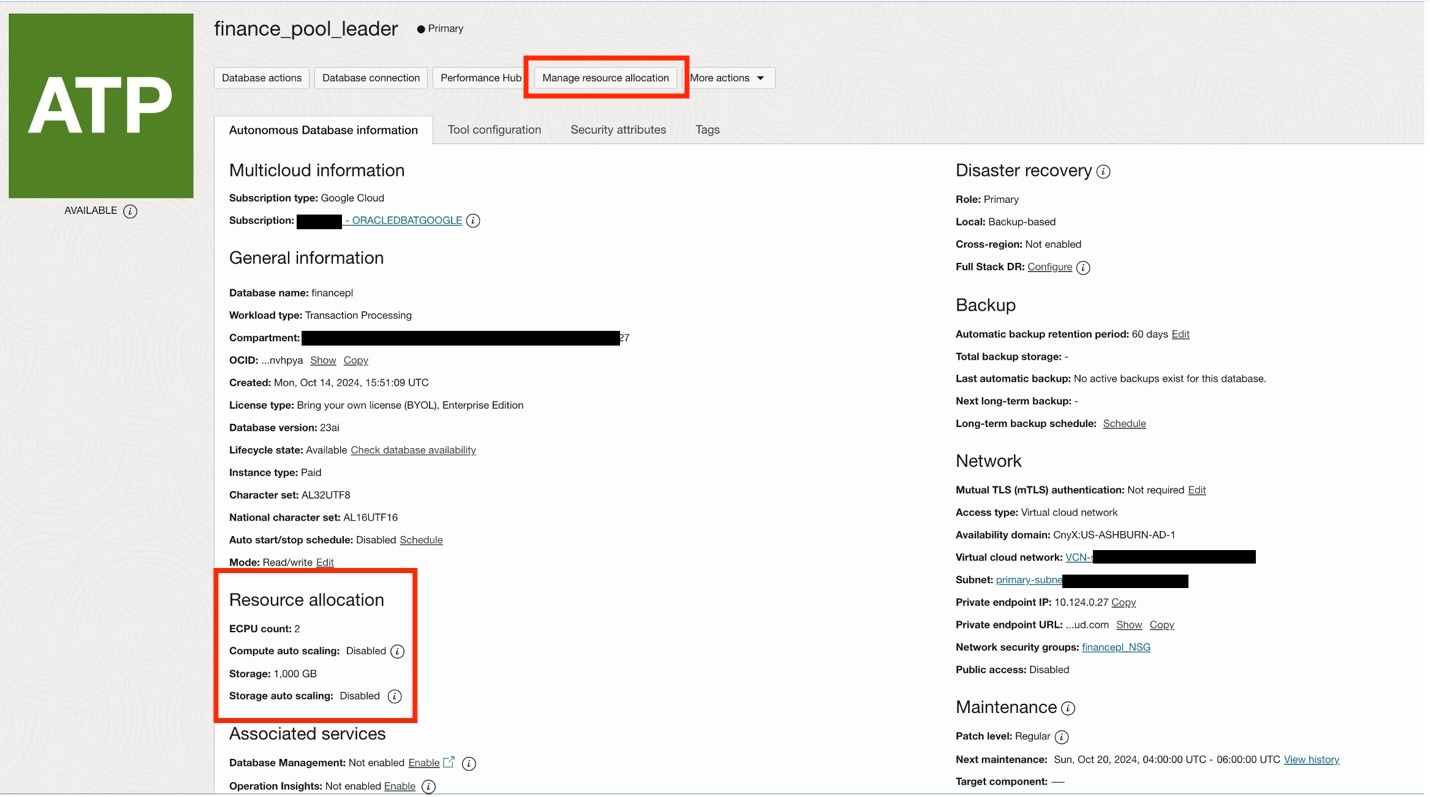This screenshot has height=797, width=1430.
Task: Click the info icon for Storage auto scaling
Action: (395, 696)
